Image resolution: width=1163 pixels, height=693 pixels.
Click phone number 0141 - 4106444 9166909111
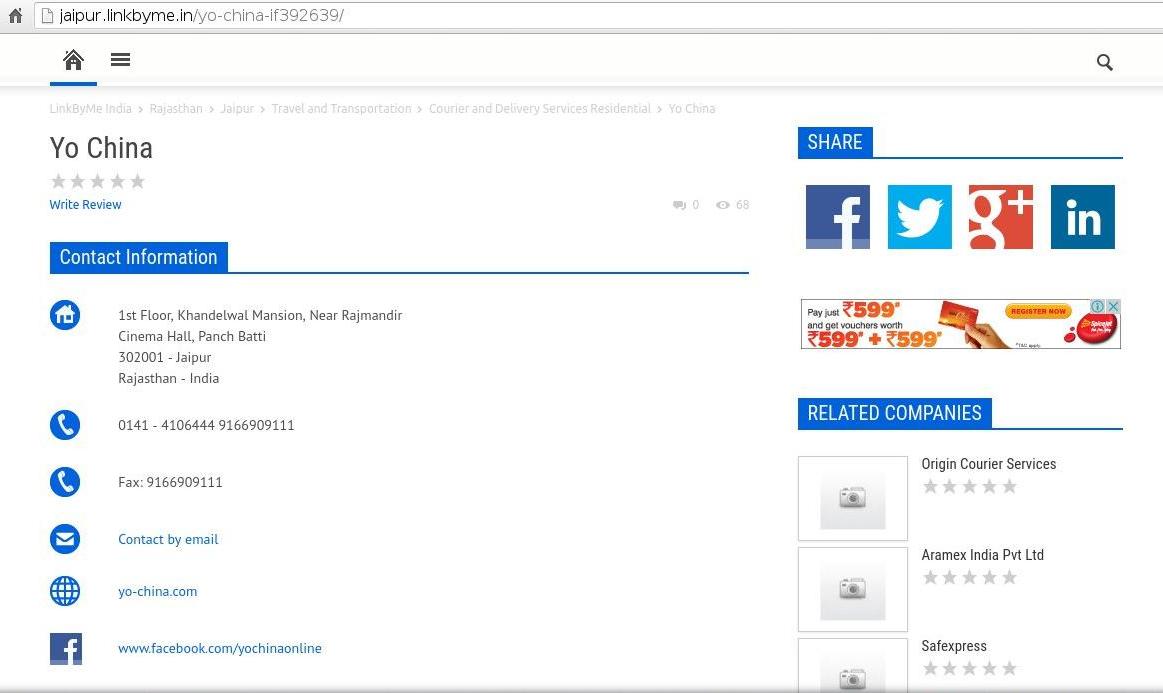(206, 425)
